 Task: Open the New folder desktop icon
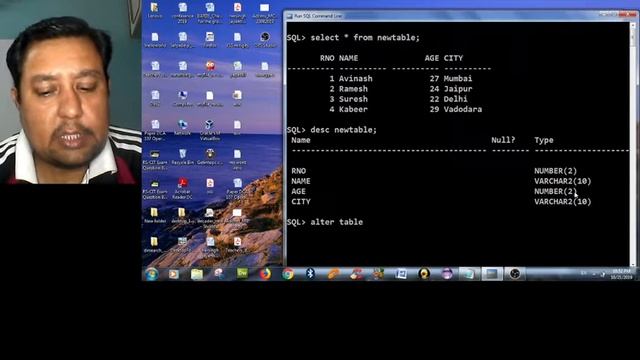(x=155, y=216)
